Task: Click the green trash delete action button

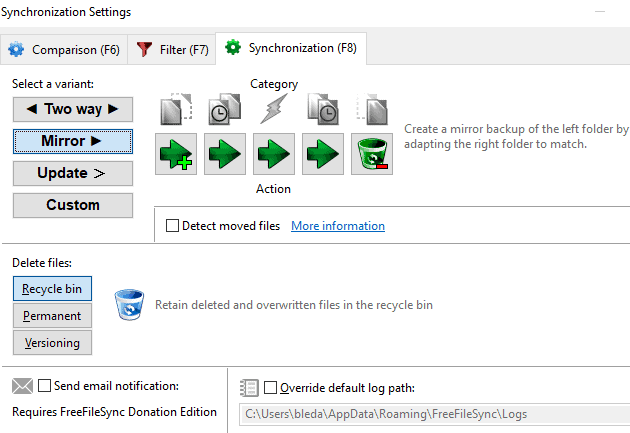Action: pyautogui.click(x=372, y=154)
